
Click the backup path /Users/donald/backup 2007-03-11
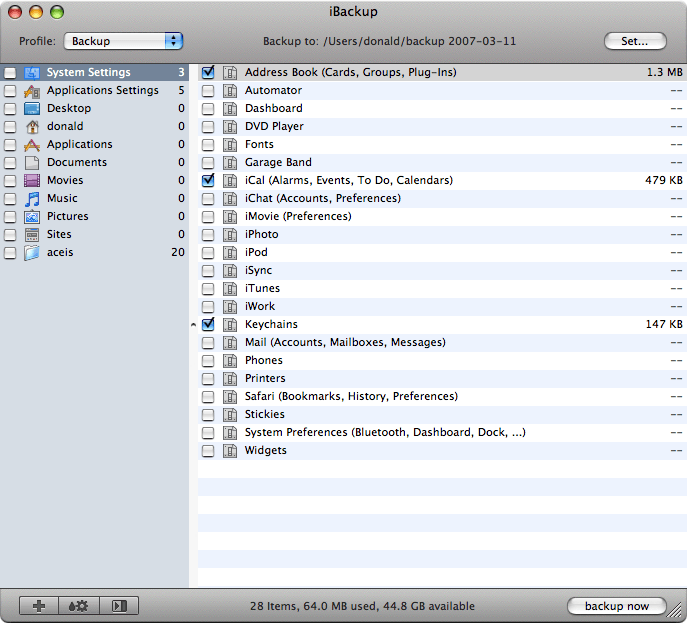click(x=420, y=41)
